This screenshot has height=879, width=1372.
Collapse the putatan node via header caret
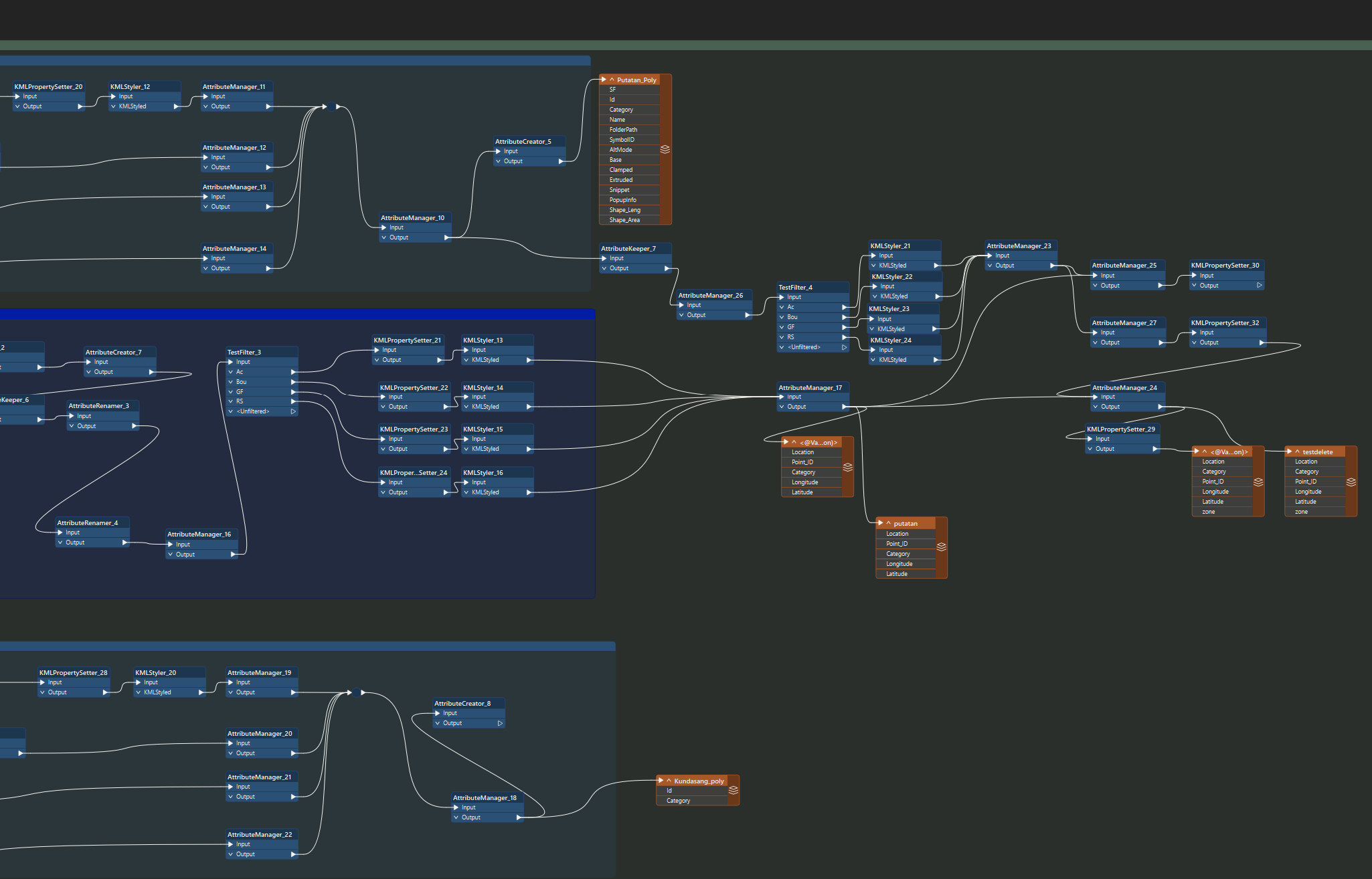(888, 523)
